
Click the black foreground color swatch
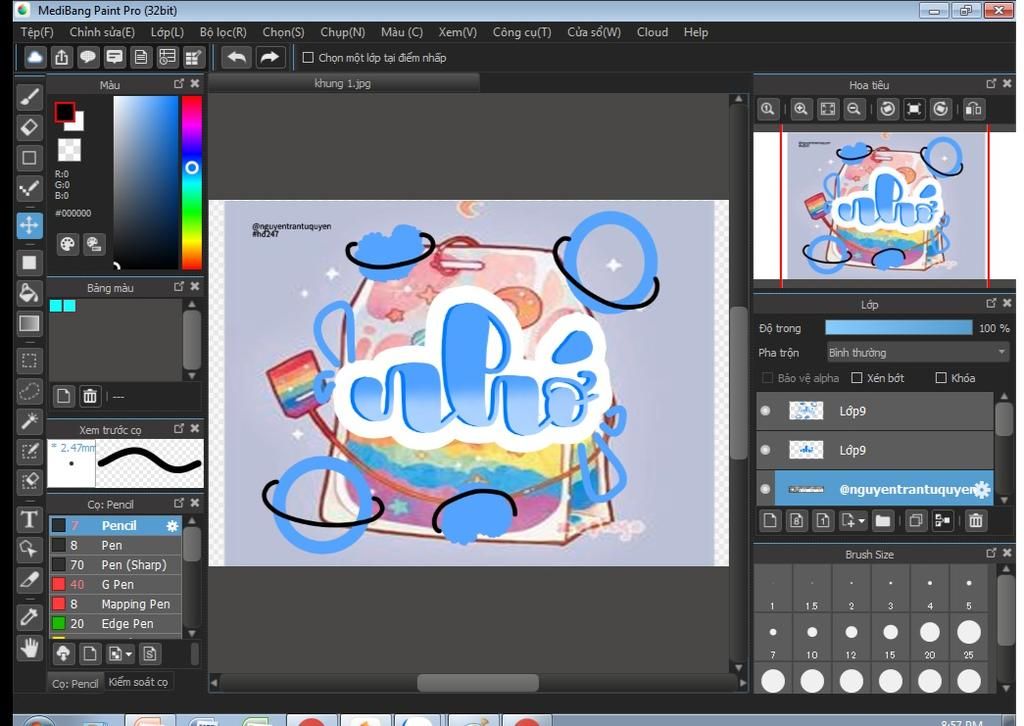[x=65, y=112]
